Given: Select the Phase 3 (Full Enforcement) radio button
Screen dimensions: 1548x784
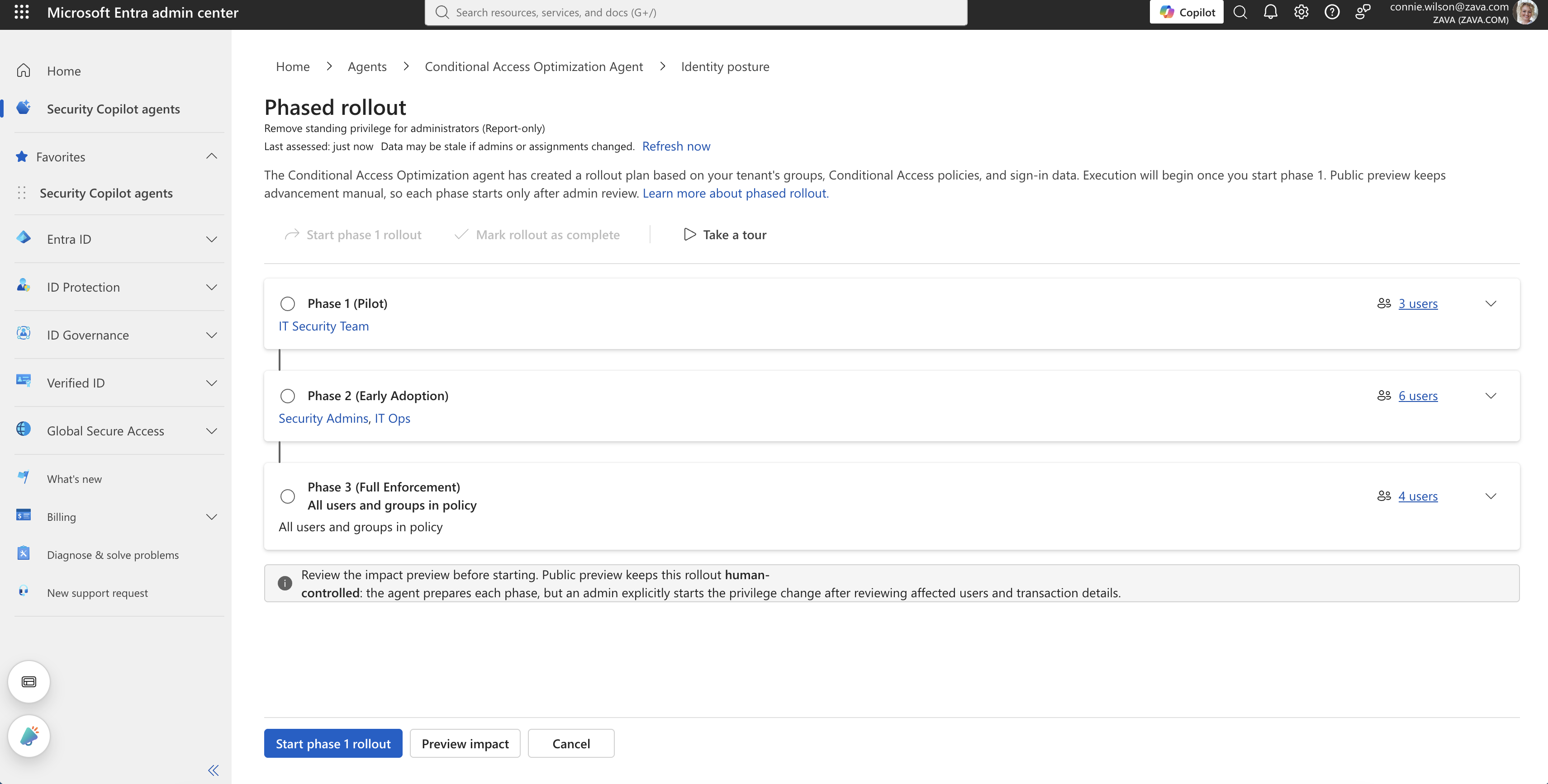Looking at the screenshot, I should pos(288,497).
